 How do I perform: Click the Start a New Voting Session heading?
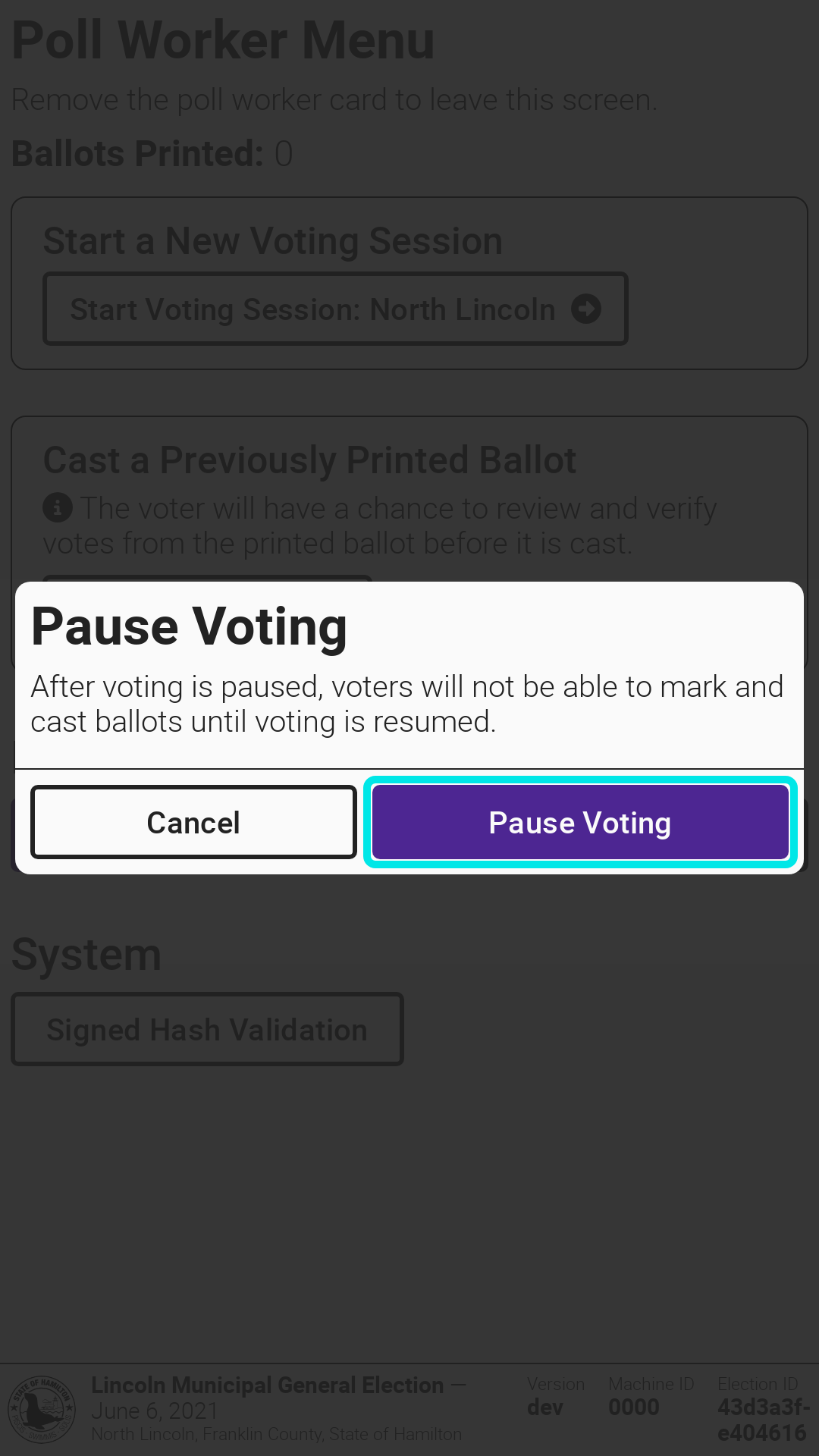[273, 241]
